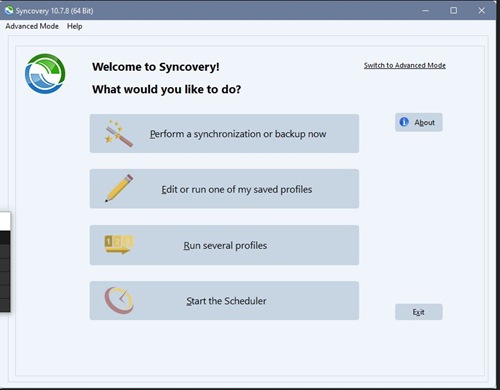This screenshot has width=500, height=390.
Task: Click the pencil icon for editing profiles
Action: pyautogui.click(x=119, y=188)
